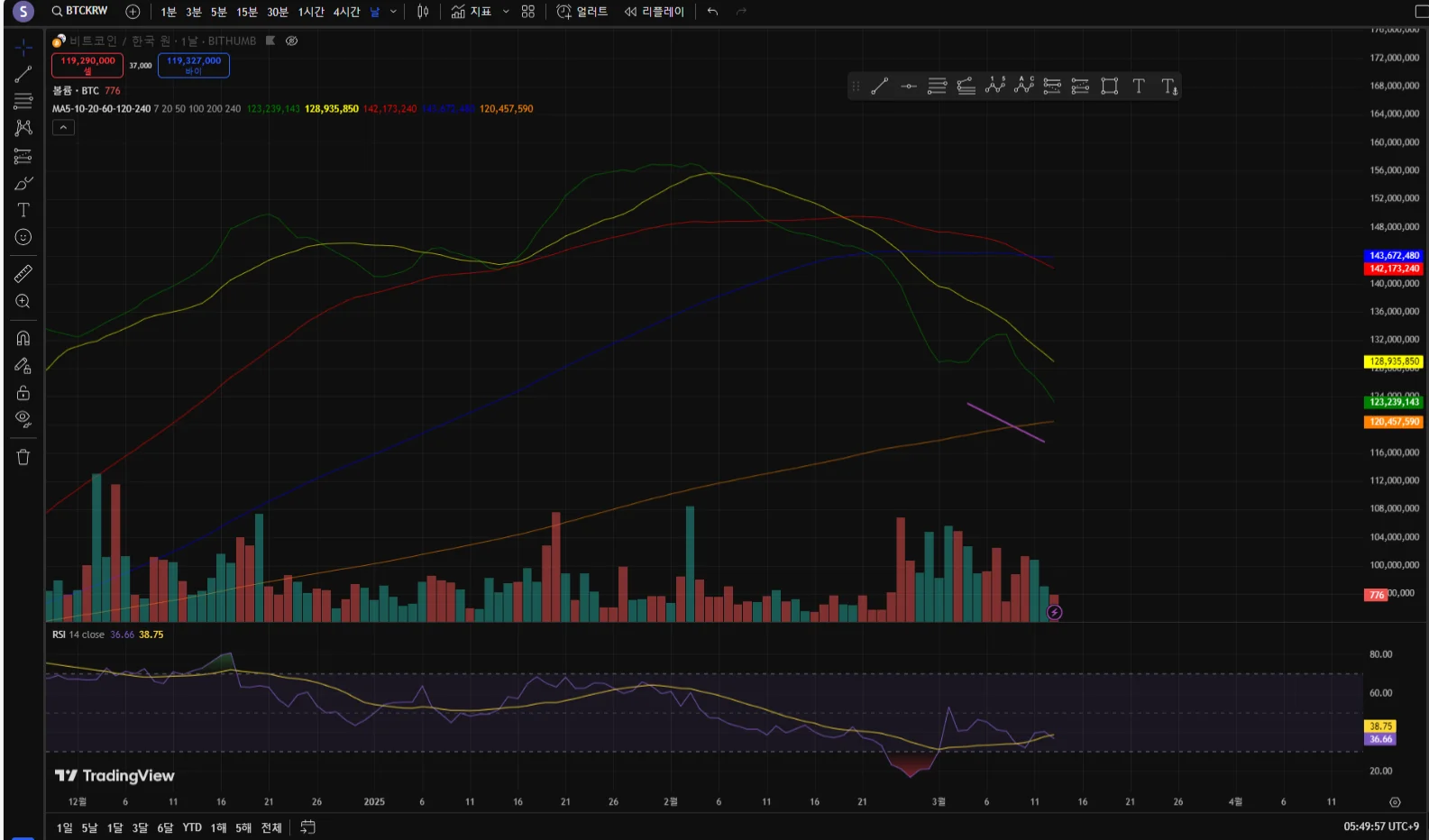Screen dimensions: 1429x840
Task: Switch to 3분 timeframe
Action: pyautogui.click(x=194, y=12)
